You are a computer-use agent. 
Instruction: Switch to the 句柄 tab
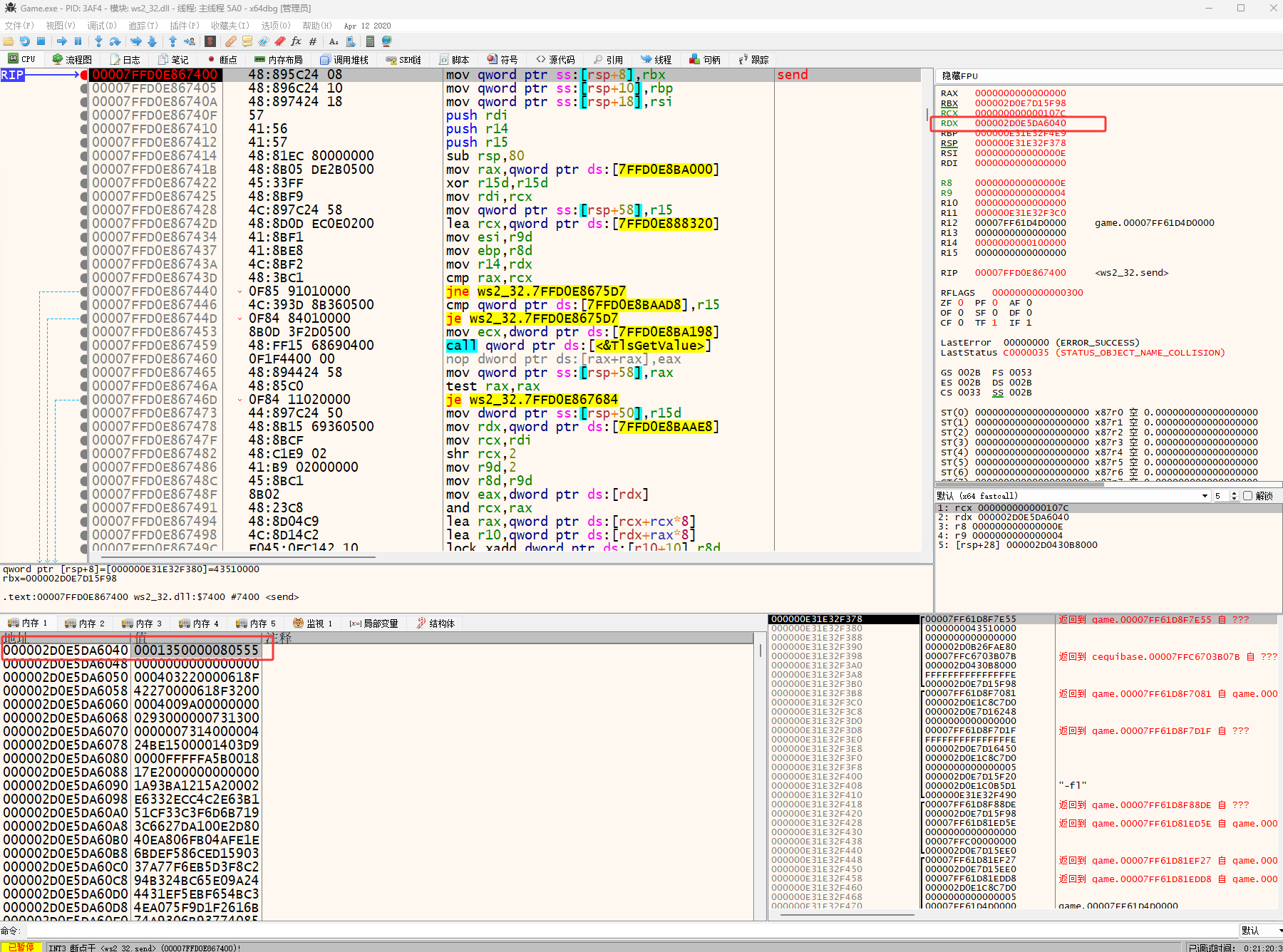click(705, 60)
